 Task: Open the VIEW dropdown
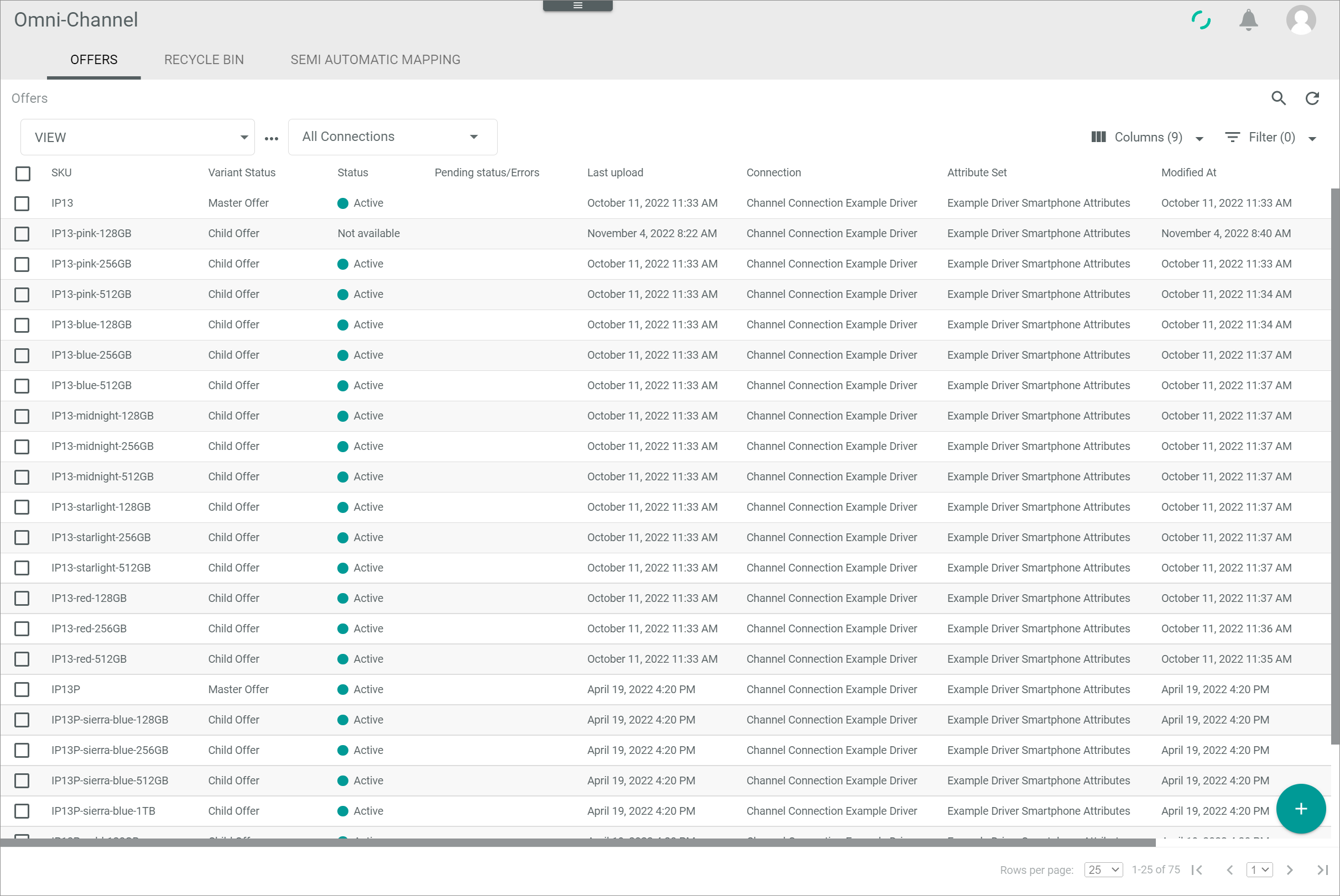[x=137, y=137]
